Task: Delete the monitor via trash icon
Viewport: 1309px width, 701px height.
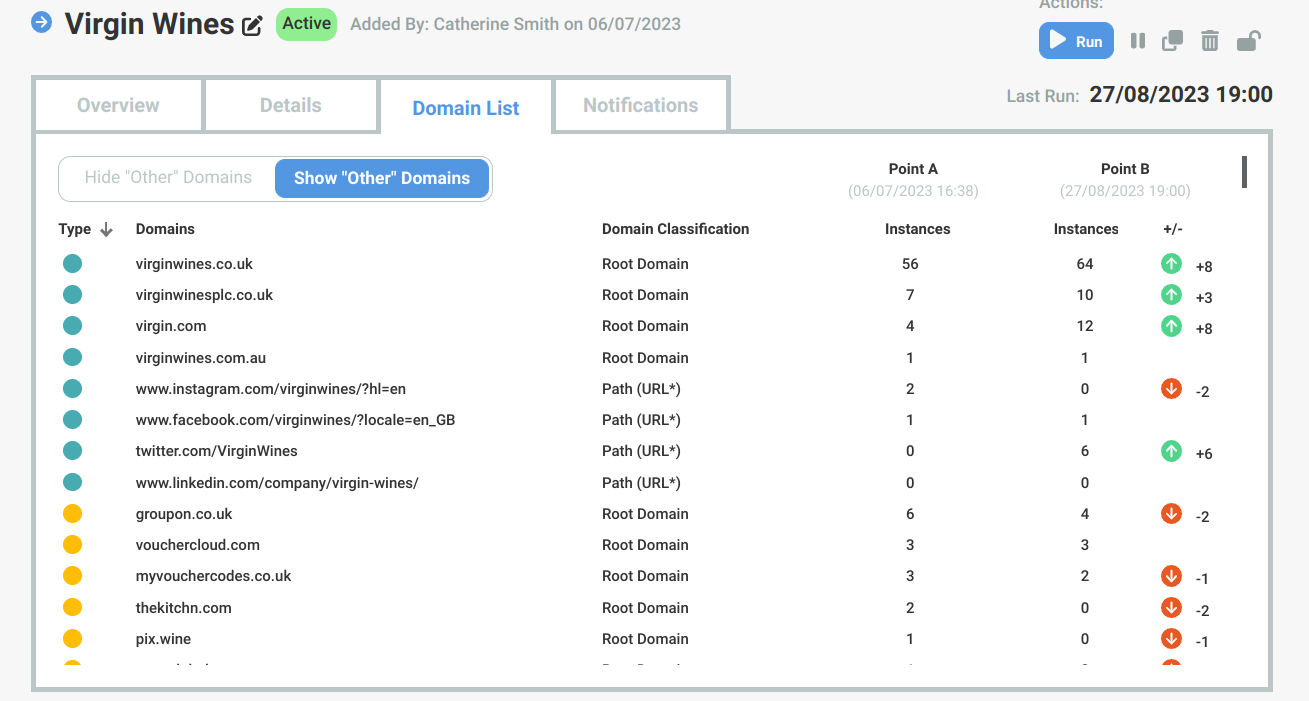Action: (x=1210, y=41)
